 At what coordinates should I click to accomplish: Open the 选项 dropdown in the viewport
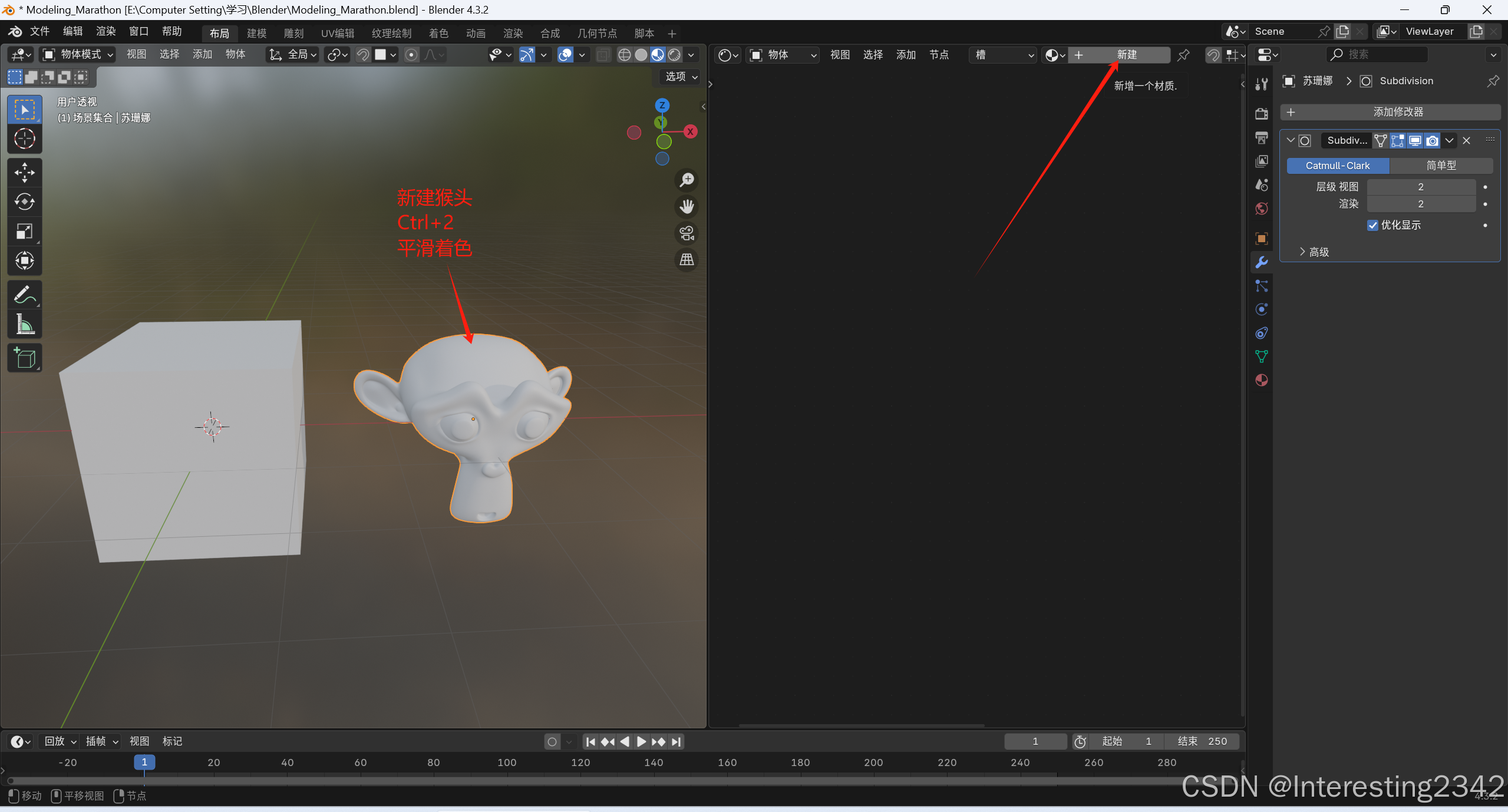[681, 77]
